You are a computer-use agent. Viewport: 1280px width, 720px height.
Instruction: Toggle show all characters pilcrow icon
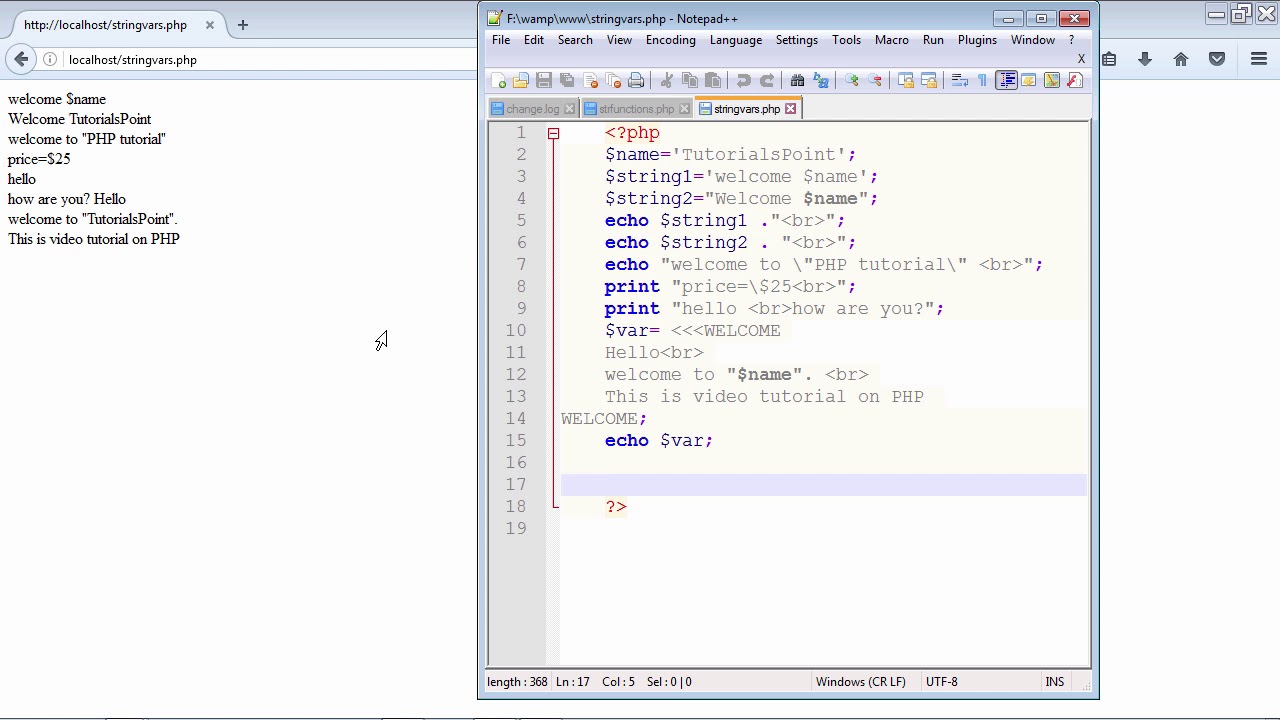tap(982, 81)
